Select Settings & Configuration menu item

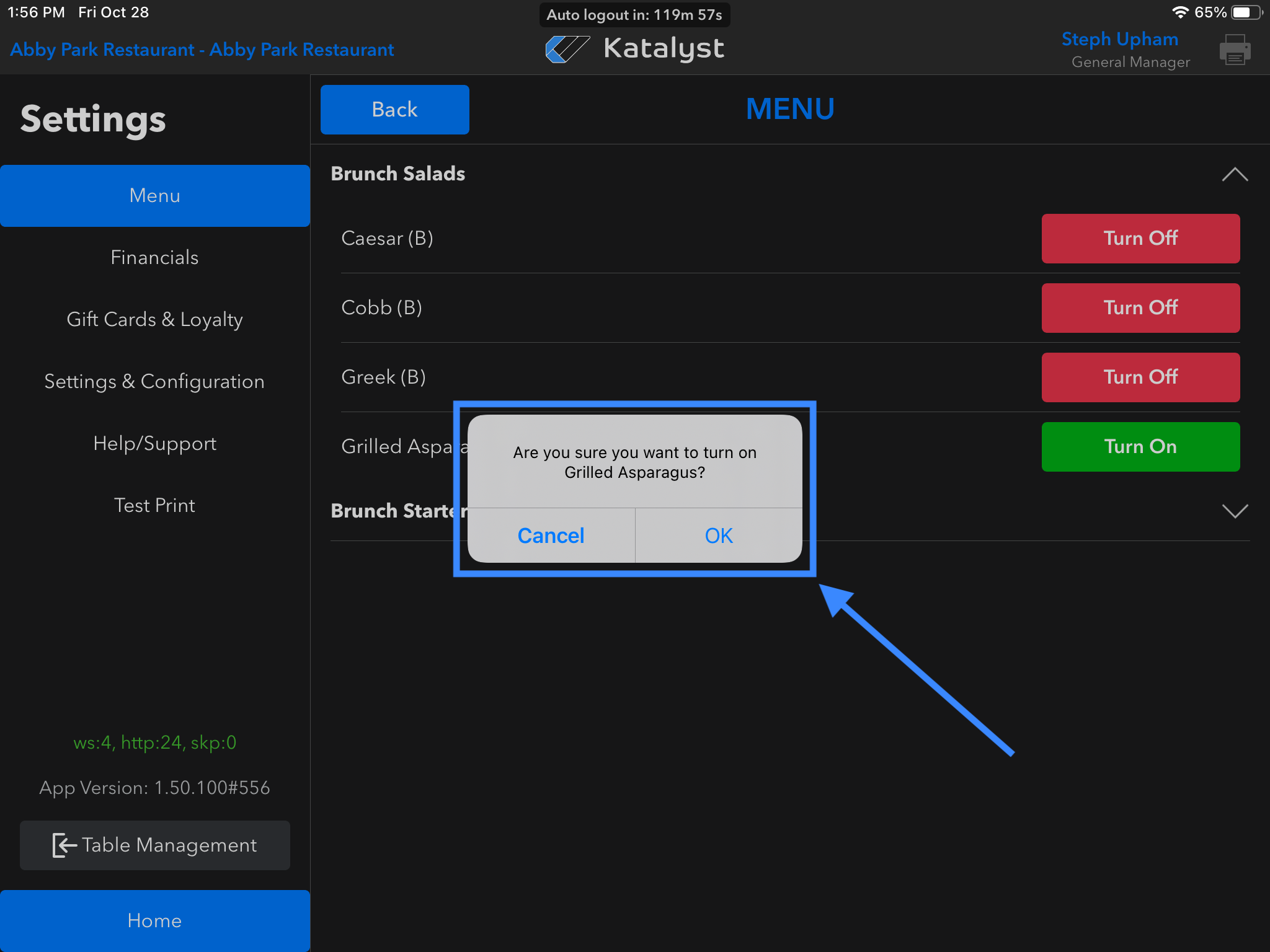[x=154, y=381]
